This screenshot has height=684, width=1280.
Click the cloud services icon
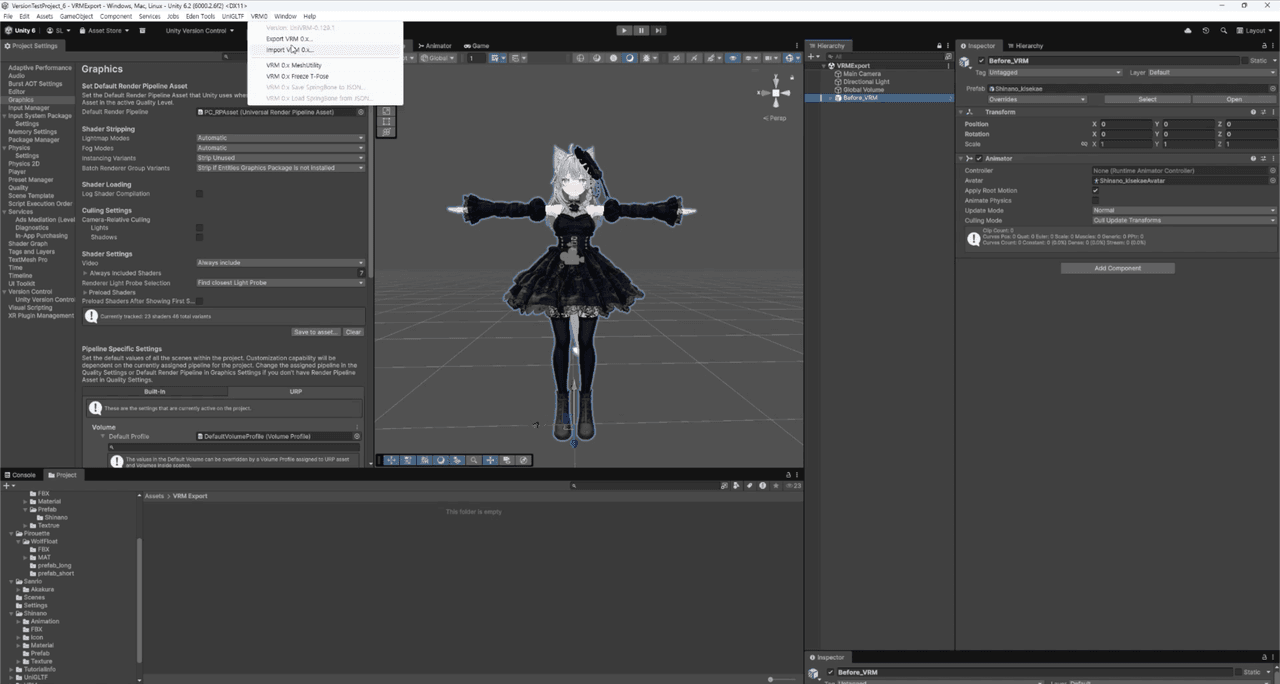[1188, 31]
